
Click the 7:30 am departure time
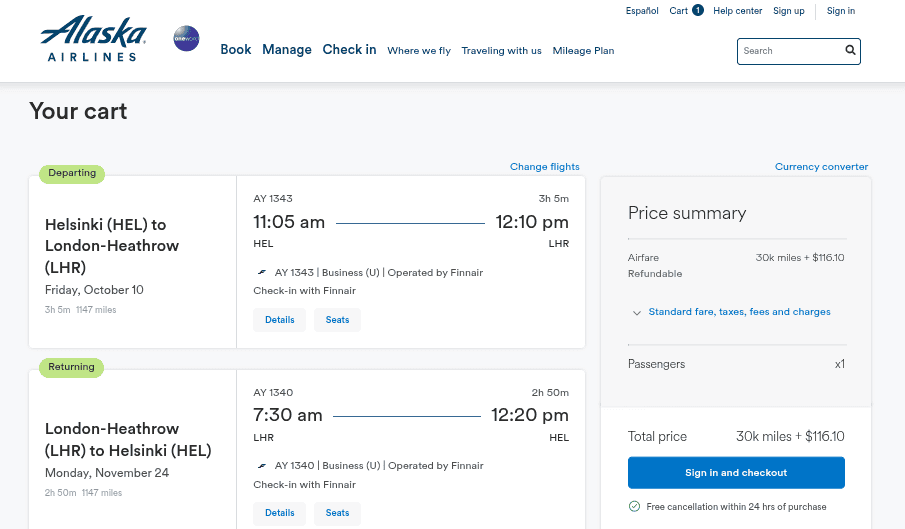287,415
